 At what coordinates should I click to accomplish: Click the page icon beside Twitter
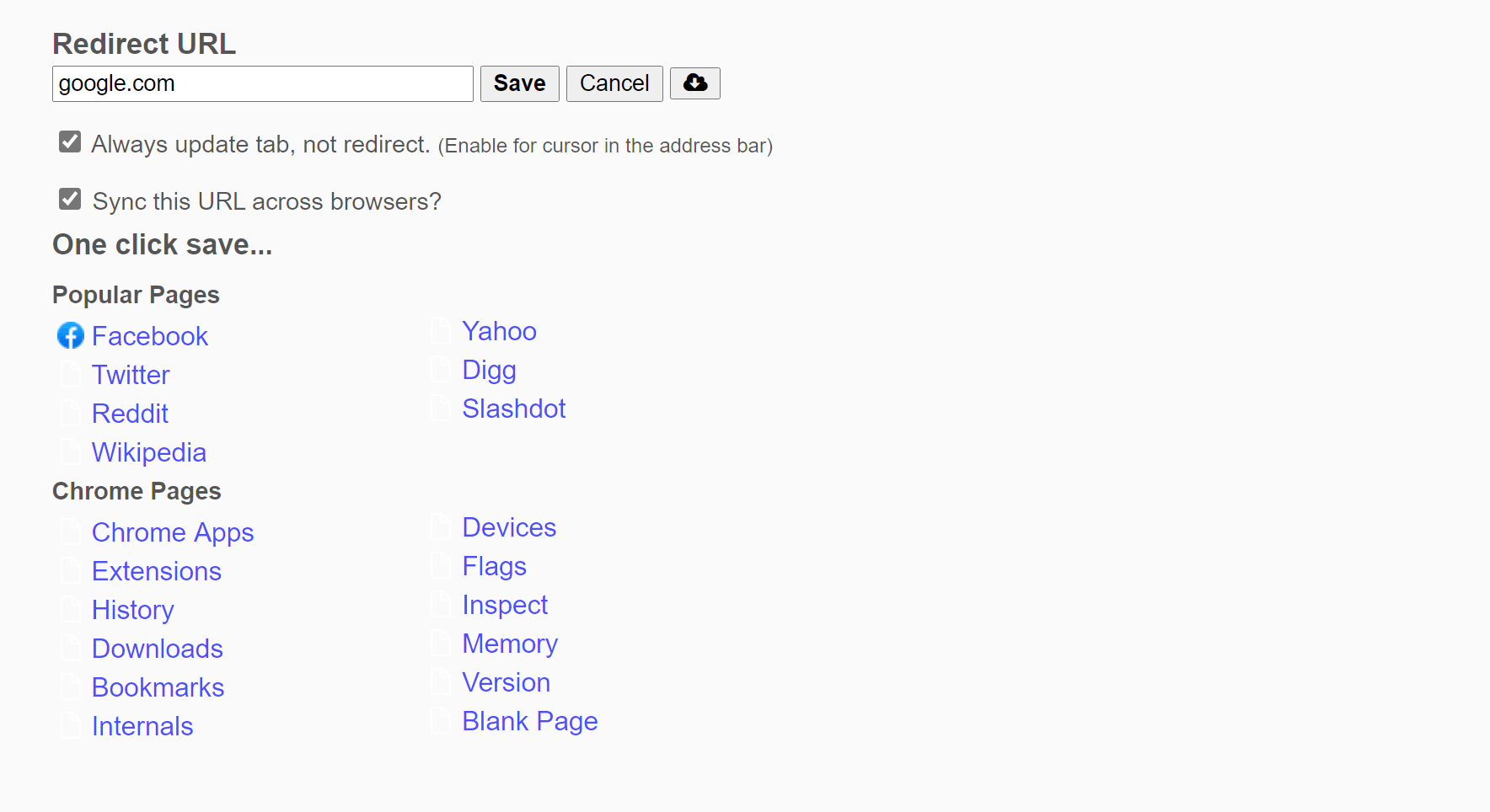[x=71, y=374]
